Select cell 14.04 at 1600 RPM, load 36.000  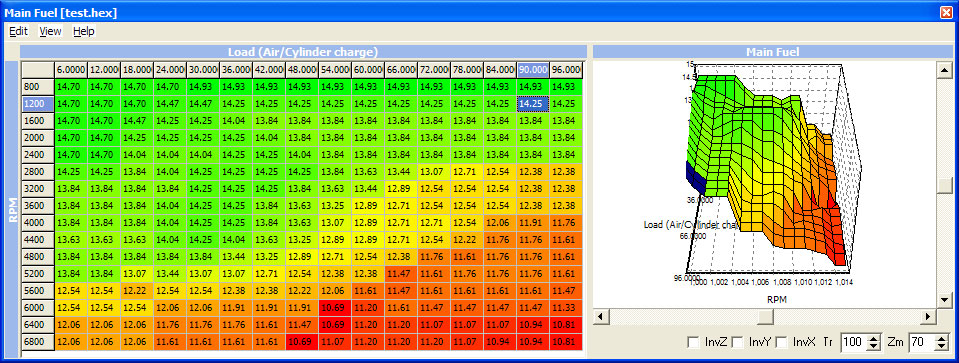pos(236,121)
